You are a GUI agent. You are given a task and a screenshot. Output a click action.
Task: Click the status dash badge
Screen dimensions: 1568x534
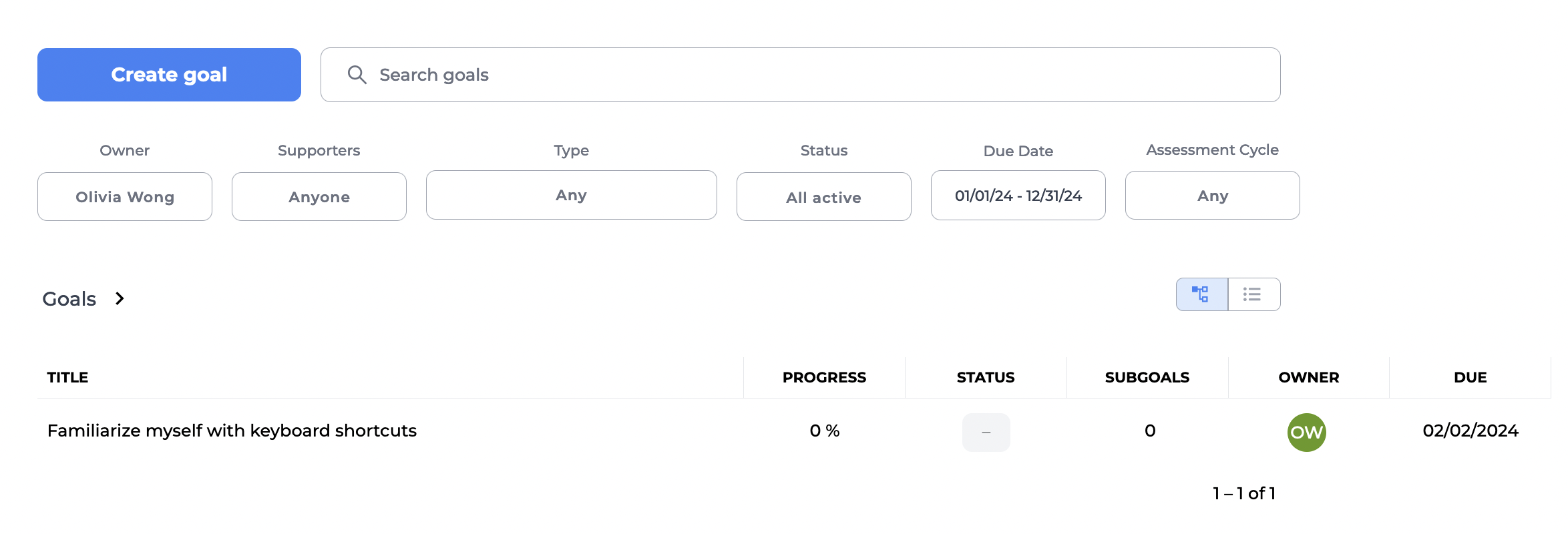[986, 433]
